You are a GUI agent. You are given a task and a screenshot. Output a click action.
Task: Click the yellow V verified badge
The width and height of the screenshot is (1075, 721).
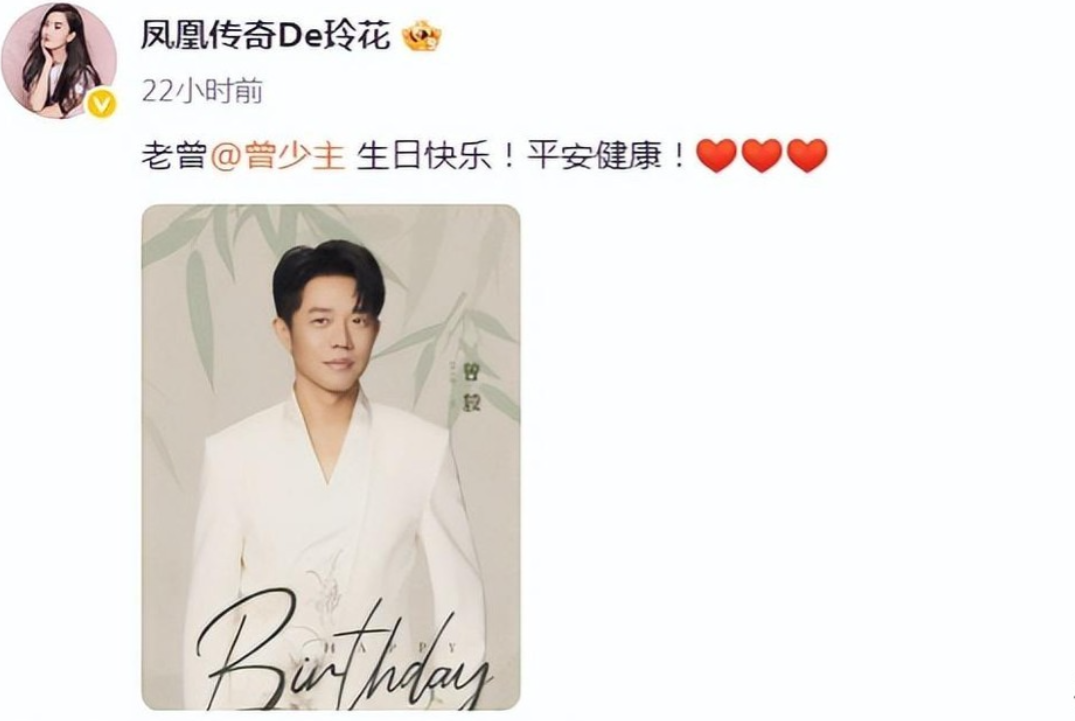pyautogui.click(x=101, y=103)
